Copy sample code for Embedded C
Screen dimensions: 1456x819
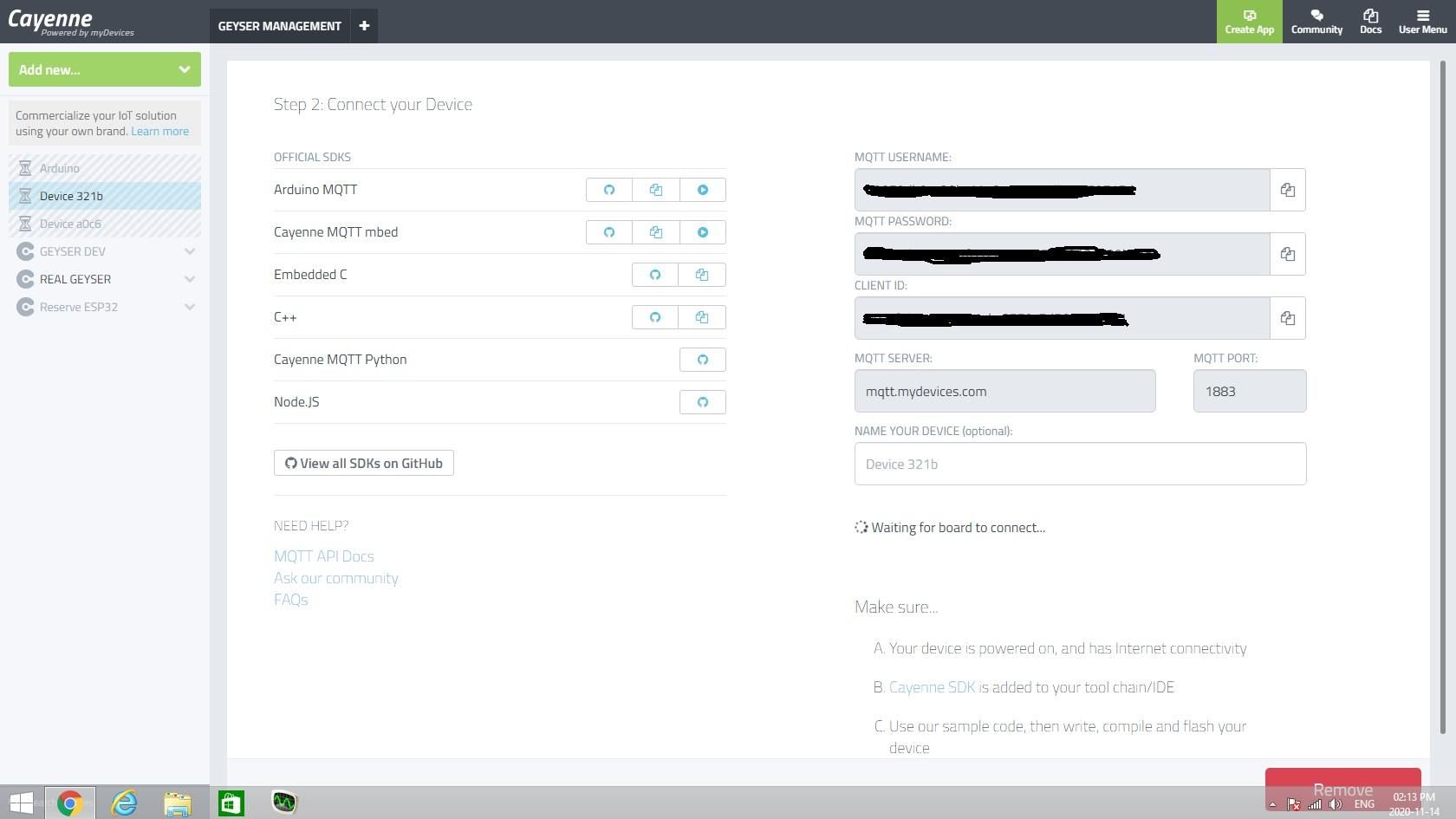(702, 275)
